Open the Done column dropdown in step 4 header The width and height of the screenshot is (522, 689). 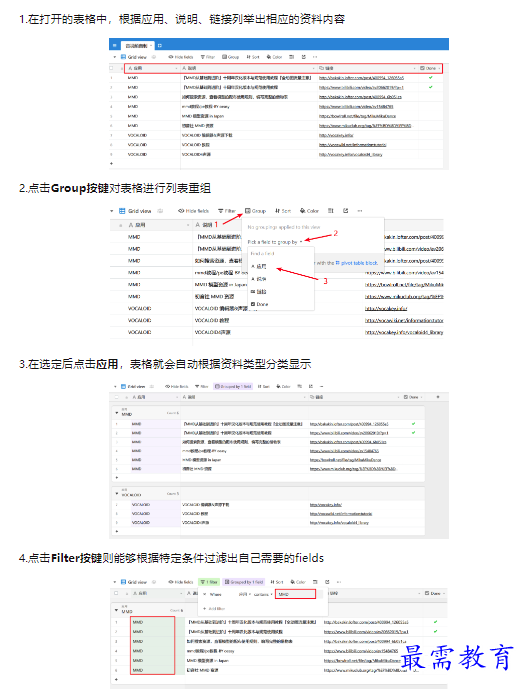point(444,593)
